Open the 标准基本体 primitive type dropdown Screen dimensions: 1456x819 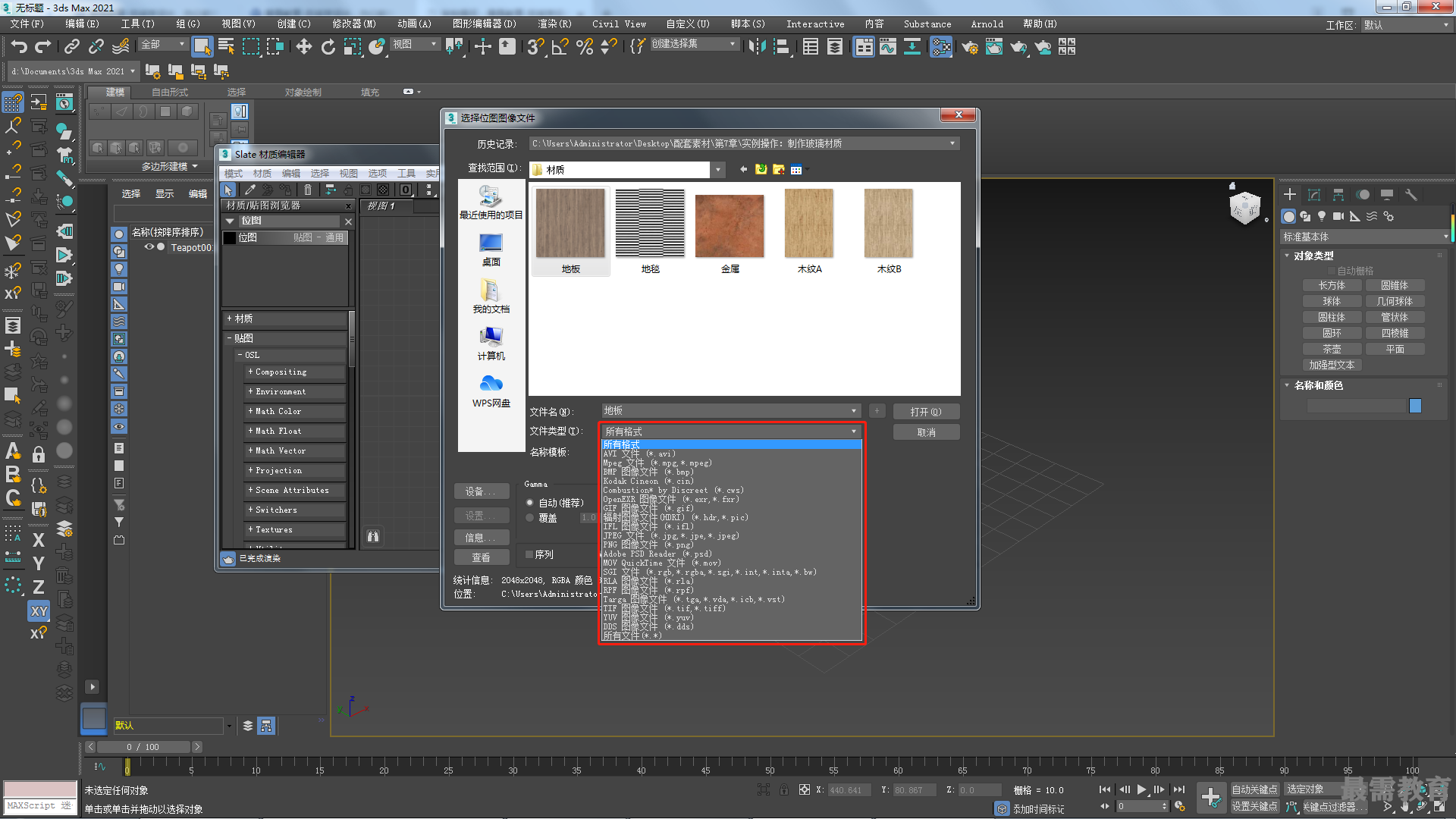1364,237
